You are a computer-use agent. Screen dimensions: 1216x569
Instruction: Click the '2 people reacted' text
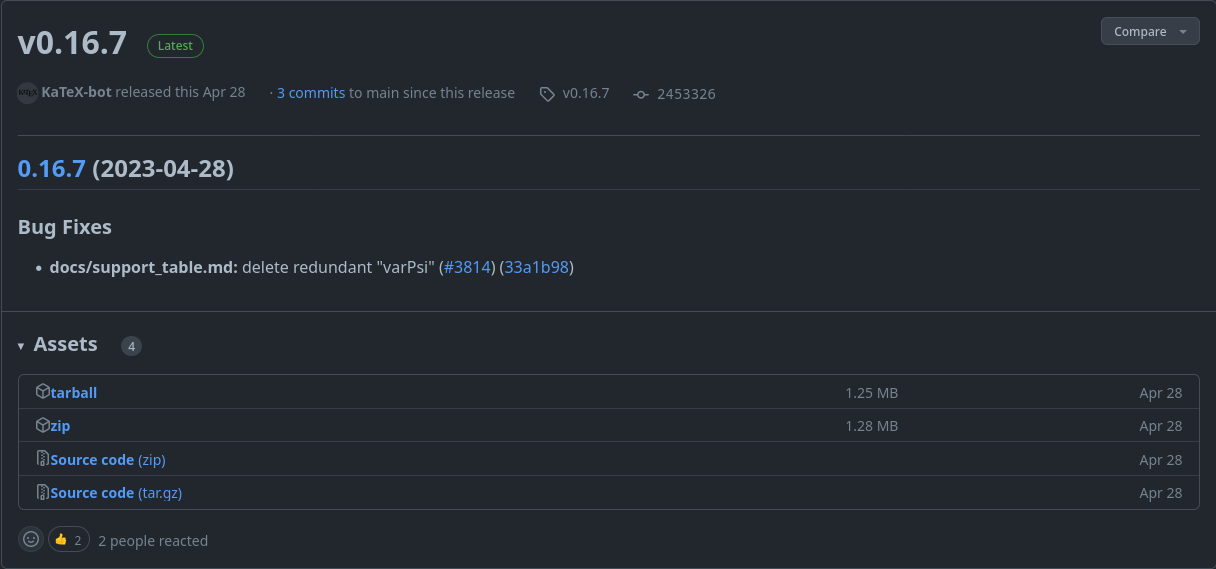153,541
